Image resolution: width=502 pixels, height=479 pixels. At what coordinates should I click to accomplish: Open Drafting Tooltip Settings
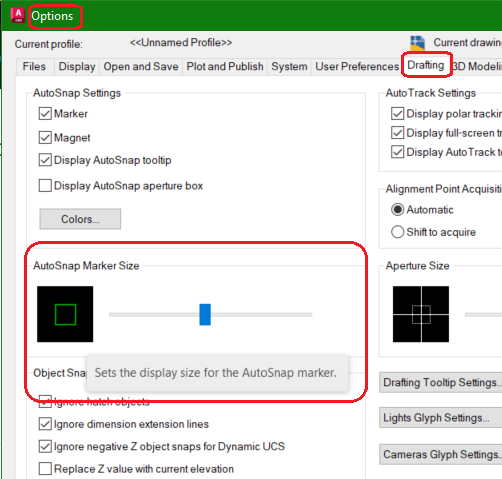[441, 382]
